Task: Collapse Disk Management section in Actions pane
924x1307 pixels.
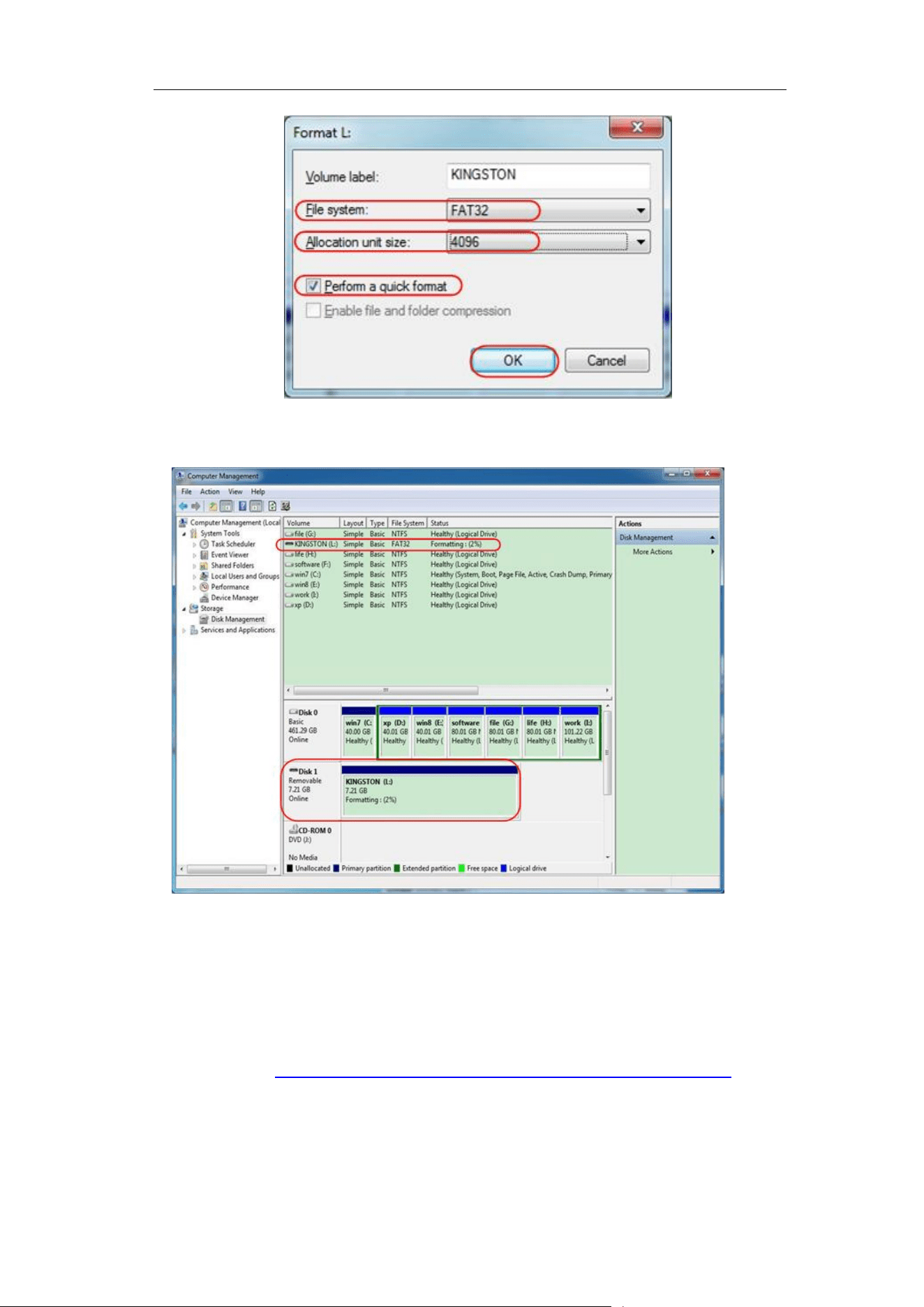Action: [x=712, y=538]
